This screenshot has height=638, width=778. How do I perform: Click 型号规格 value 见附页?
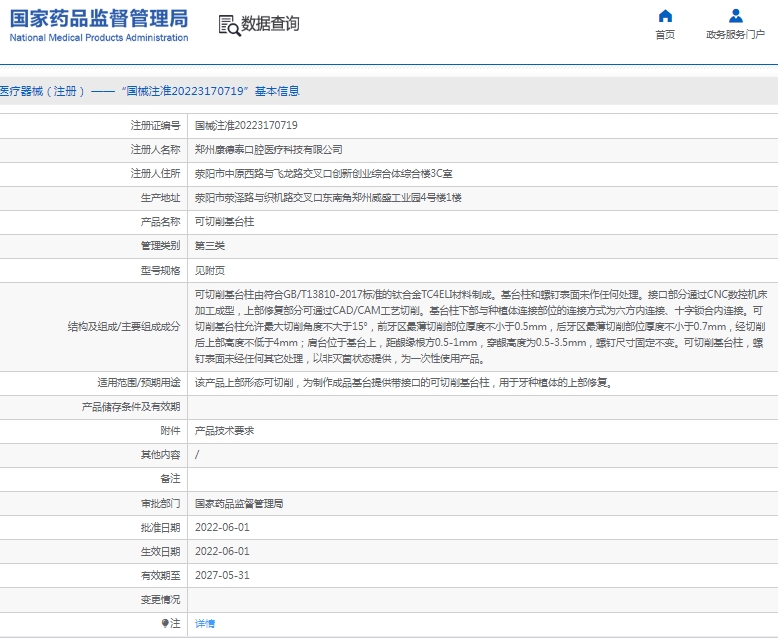pos(210,270)
